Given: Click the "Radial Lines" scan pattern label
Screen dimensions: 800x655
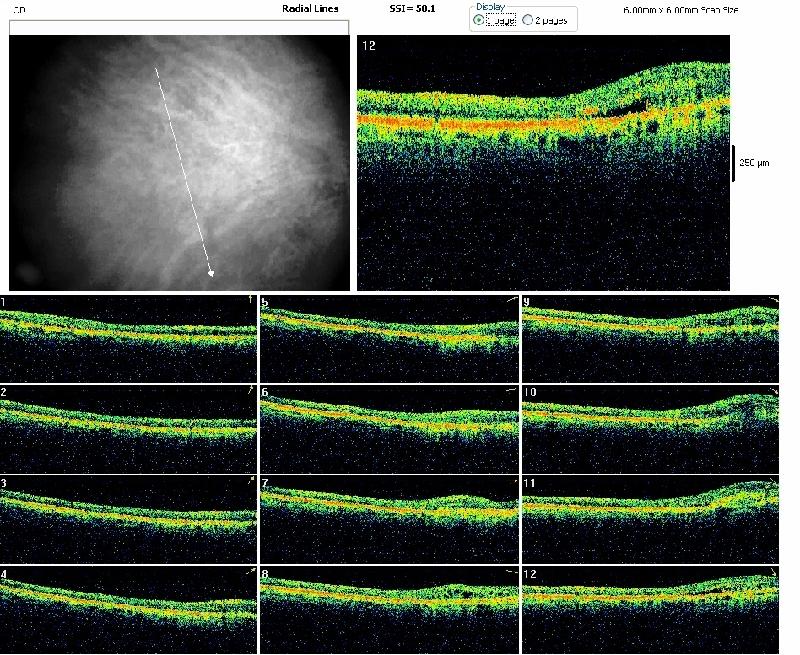Looking at the screenshot, I should [x=310, y=8].
